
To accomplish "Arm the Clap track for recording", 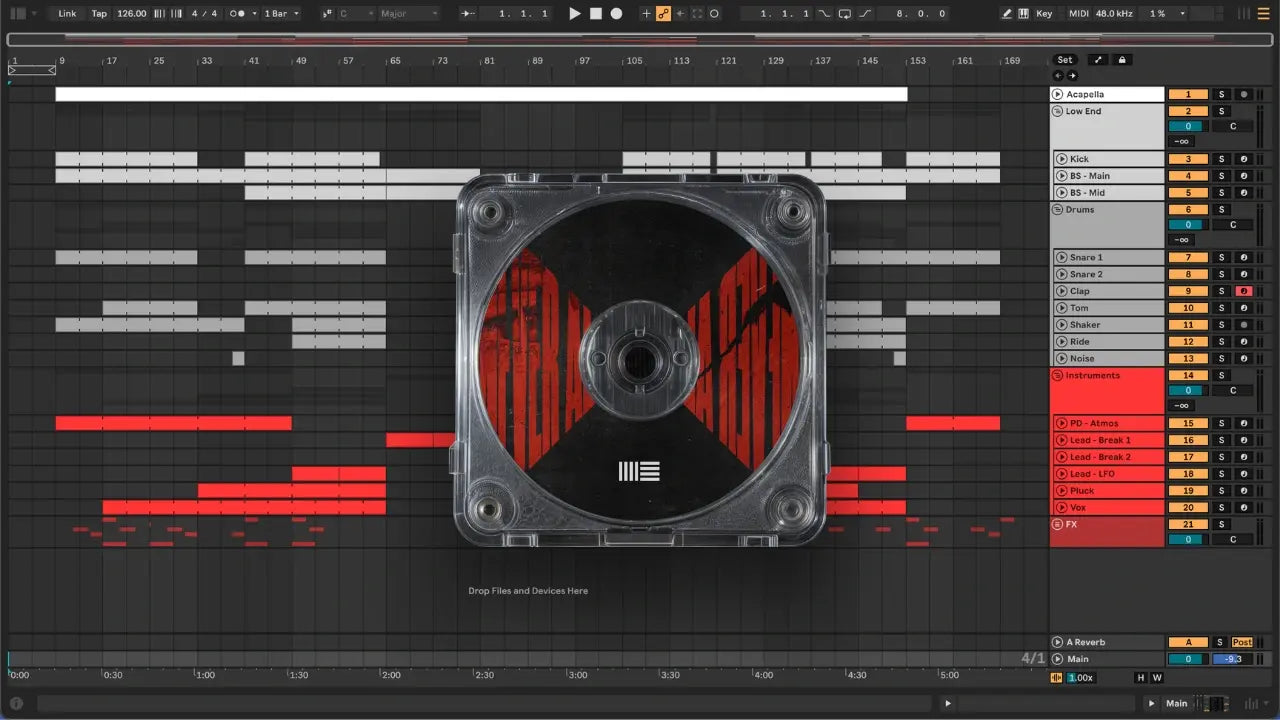I will tap(1244, 291).
